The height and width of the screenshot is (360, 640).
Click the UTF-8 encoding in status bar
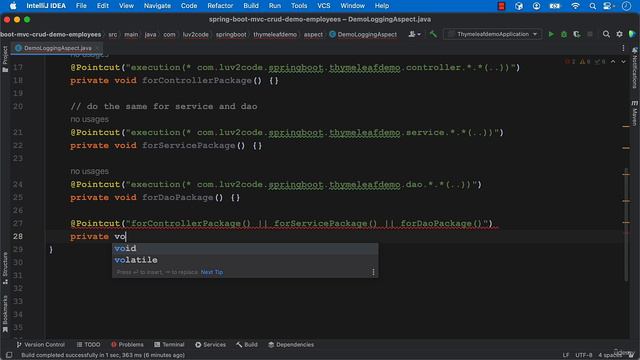pyautogui.click(x=584, y=355)
